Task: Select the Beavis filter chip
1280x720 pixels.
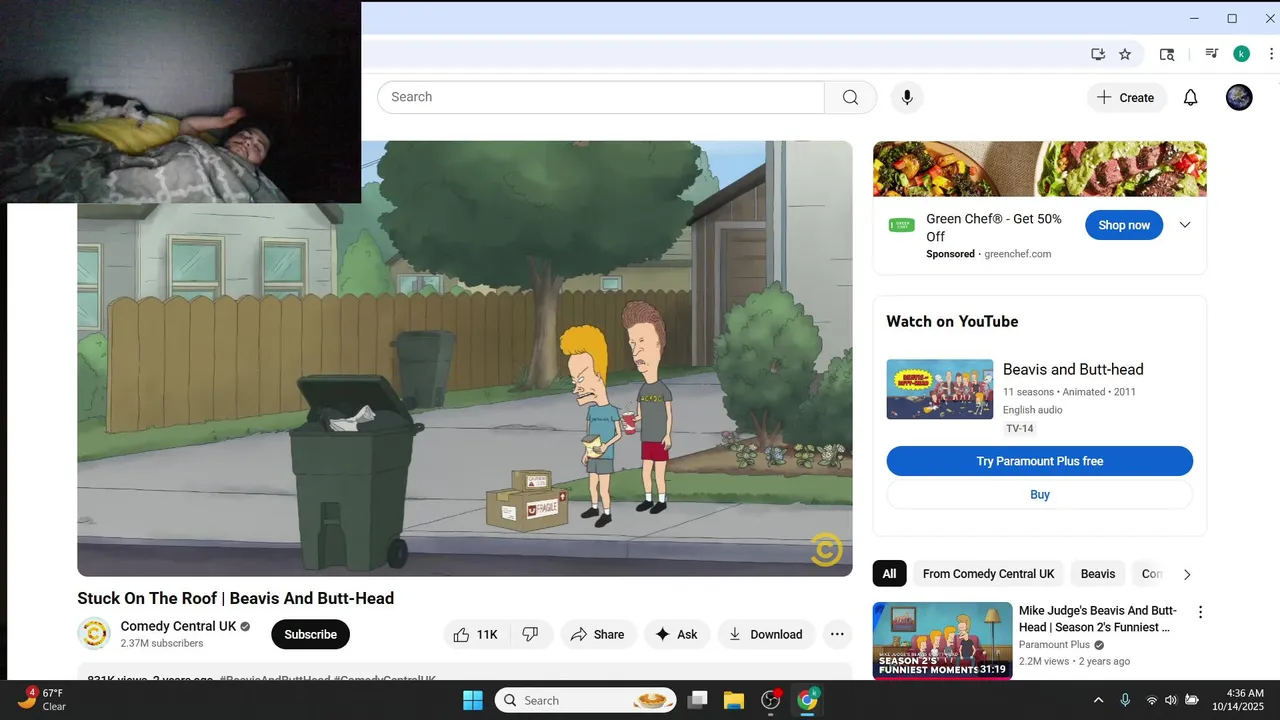Action: [x=1097, y=574]
